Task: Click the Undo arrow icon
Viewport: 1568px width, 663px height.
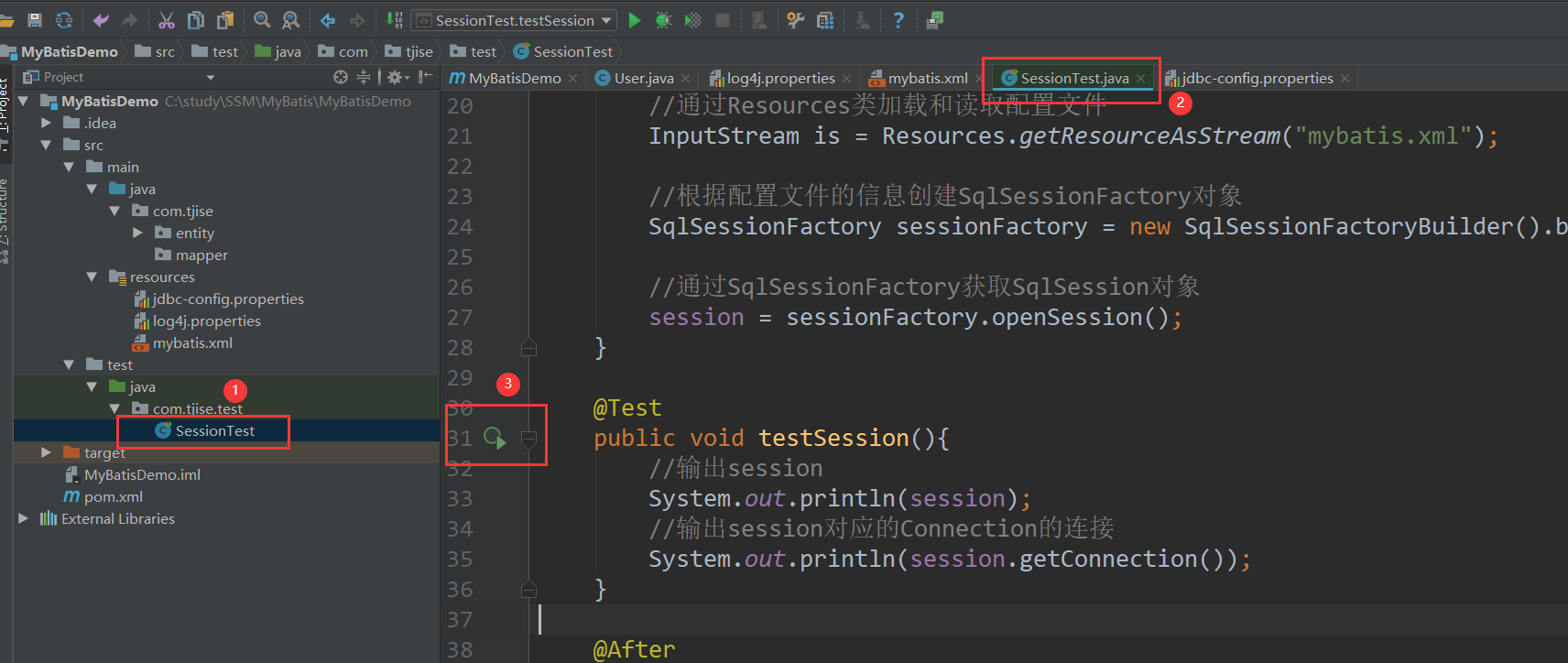Action: 101,19
